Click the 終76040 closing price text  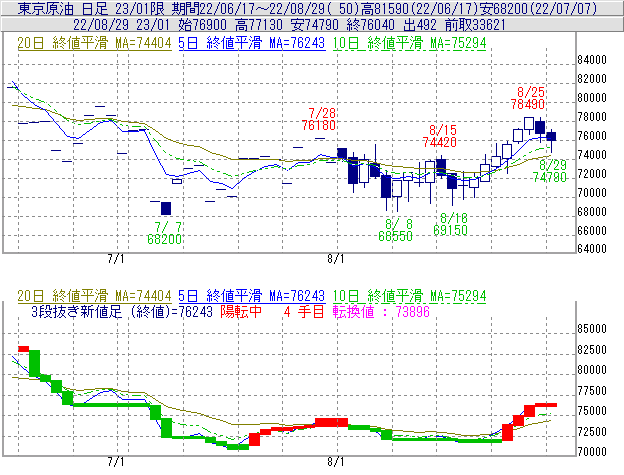pyautogui.click(x=371, y=25)
